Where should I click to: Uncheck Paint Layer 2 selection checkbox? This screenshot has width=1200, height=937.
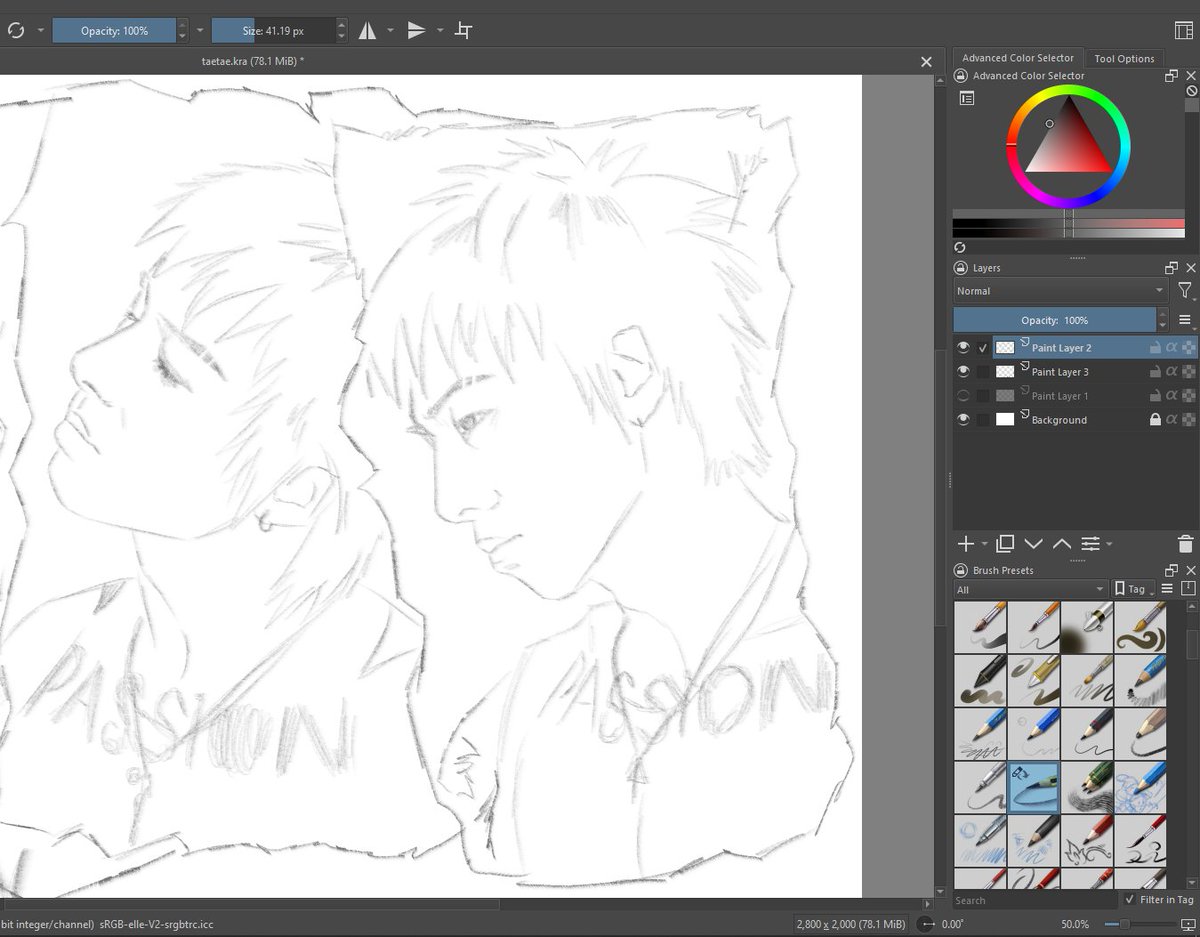point(983,348)
